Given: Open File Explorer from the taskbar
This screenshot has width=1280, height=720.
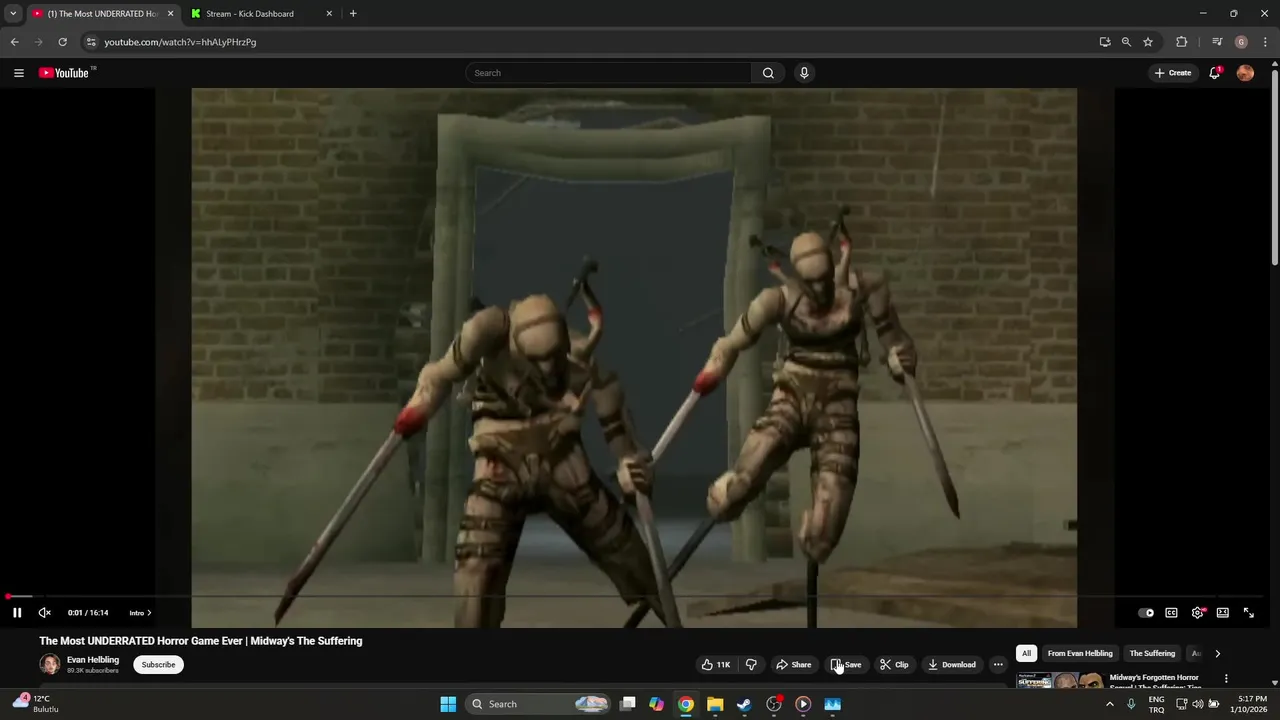Looking at the screenshot, I should pyautogui.click(x=715, y=704).
